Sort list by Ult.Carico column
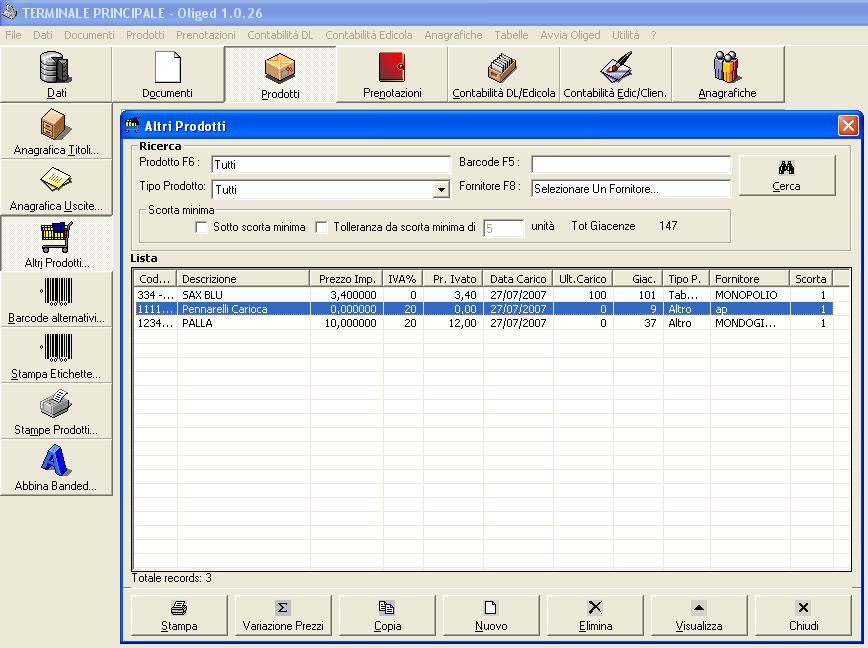This screenshot has height=648, width=868. click(583, 279)
